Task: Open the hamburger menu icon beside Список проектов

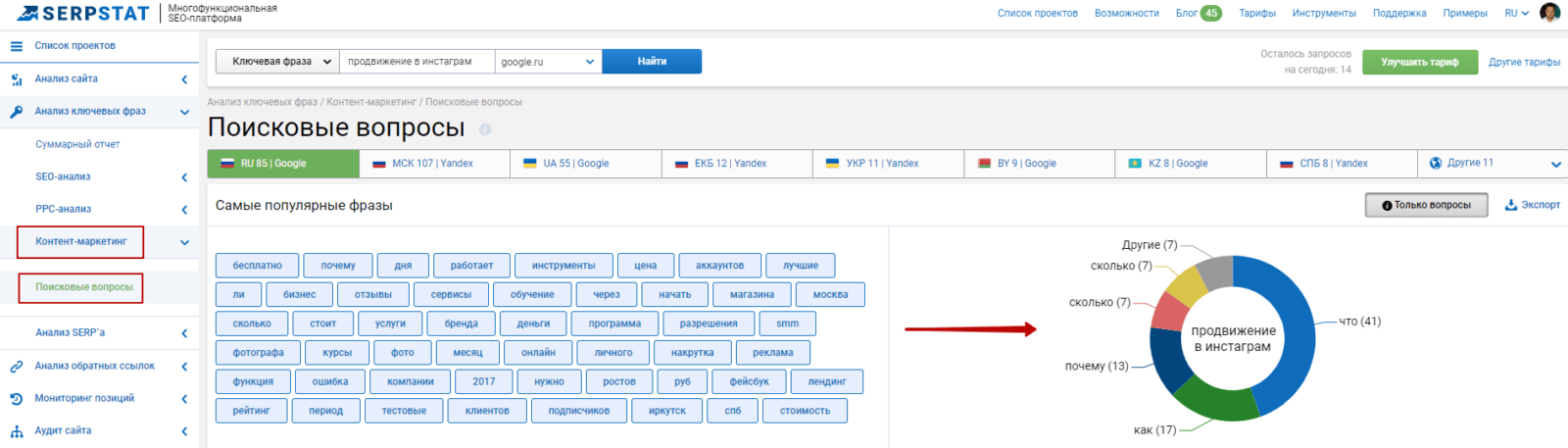Action: pos(17,46)
